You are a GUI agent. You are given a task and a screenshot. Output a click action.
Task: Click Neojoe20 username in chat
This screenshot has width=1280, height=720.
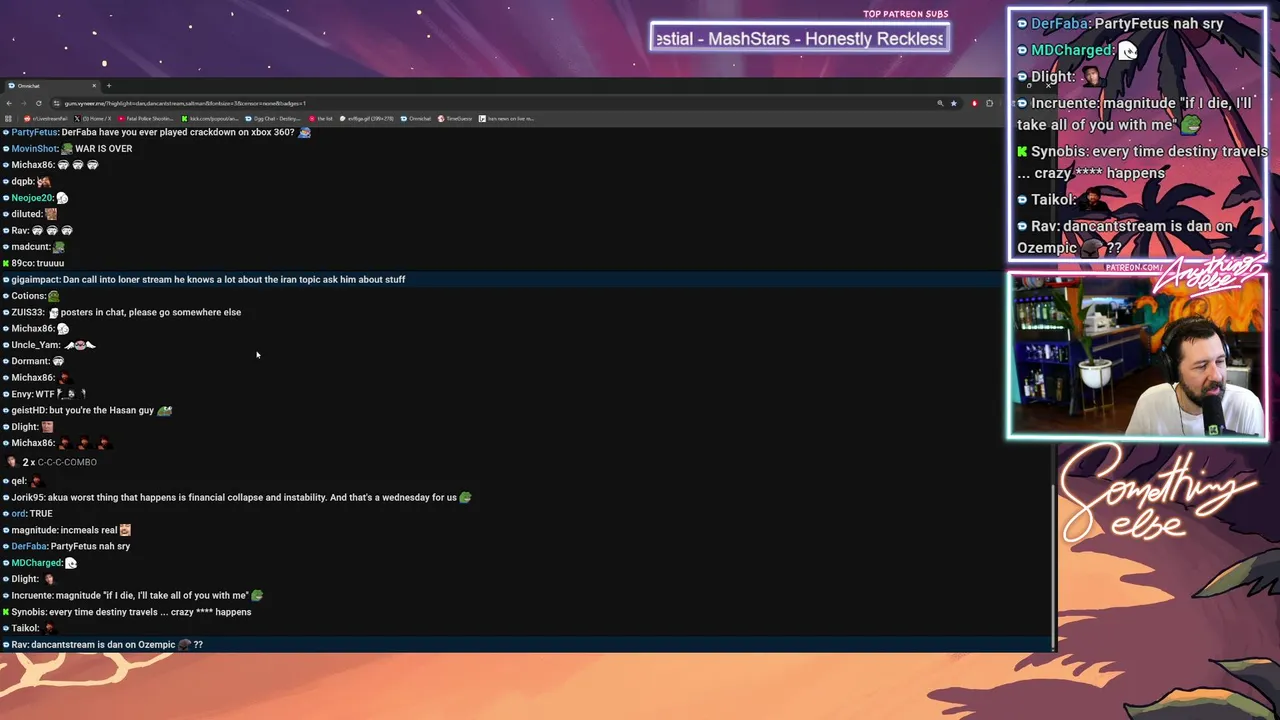pos(32,197)
